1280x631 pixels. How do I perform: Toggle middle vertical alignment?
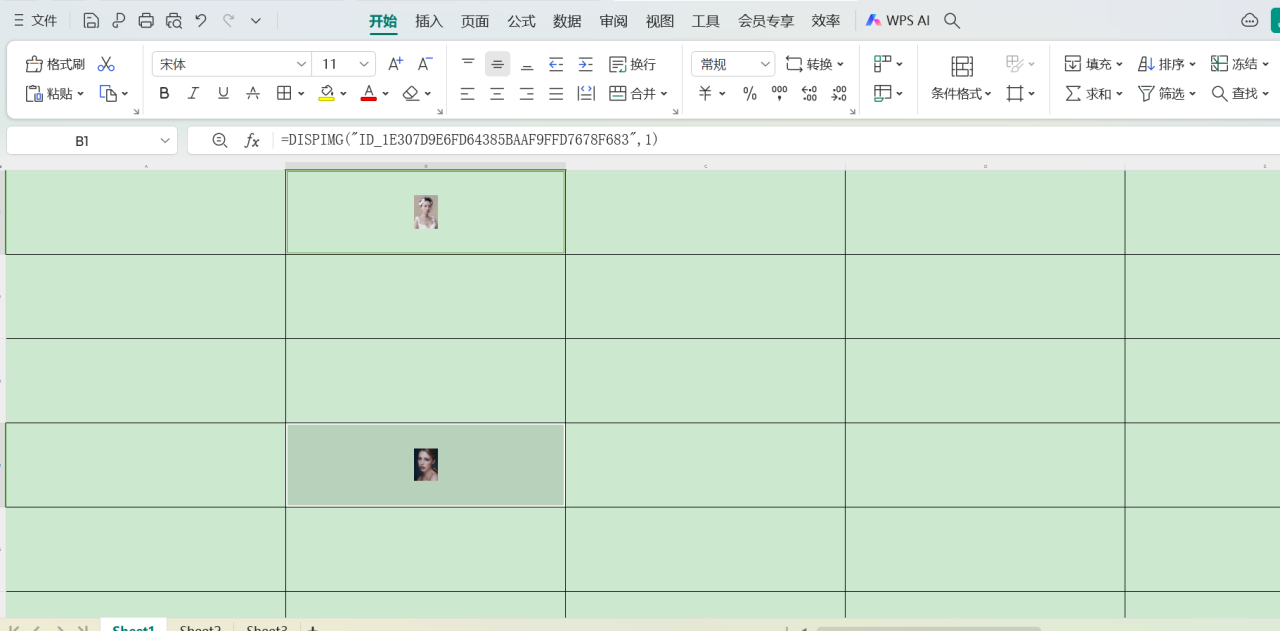[x=497, y=64]
